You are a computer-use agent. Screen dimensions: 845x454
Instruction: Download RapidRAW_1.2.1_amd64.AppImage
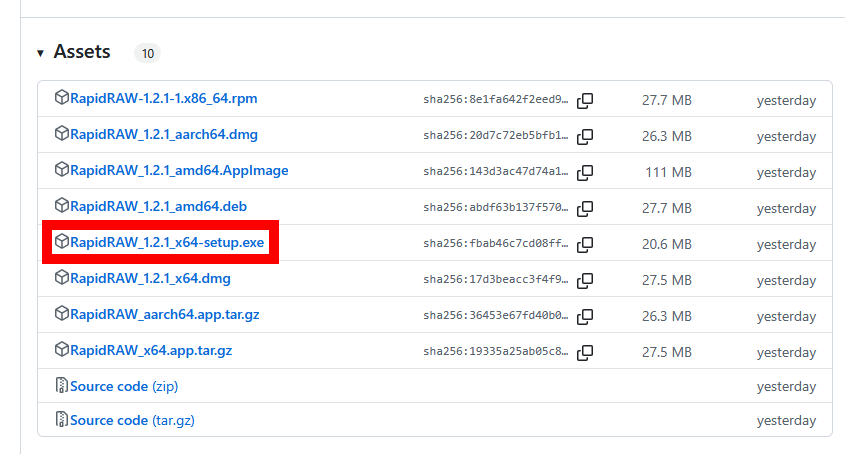tap(179, 171)
